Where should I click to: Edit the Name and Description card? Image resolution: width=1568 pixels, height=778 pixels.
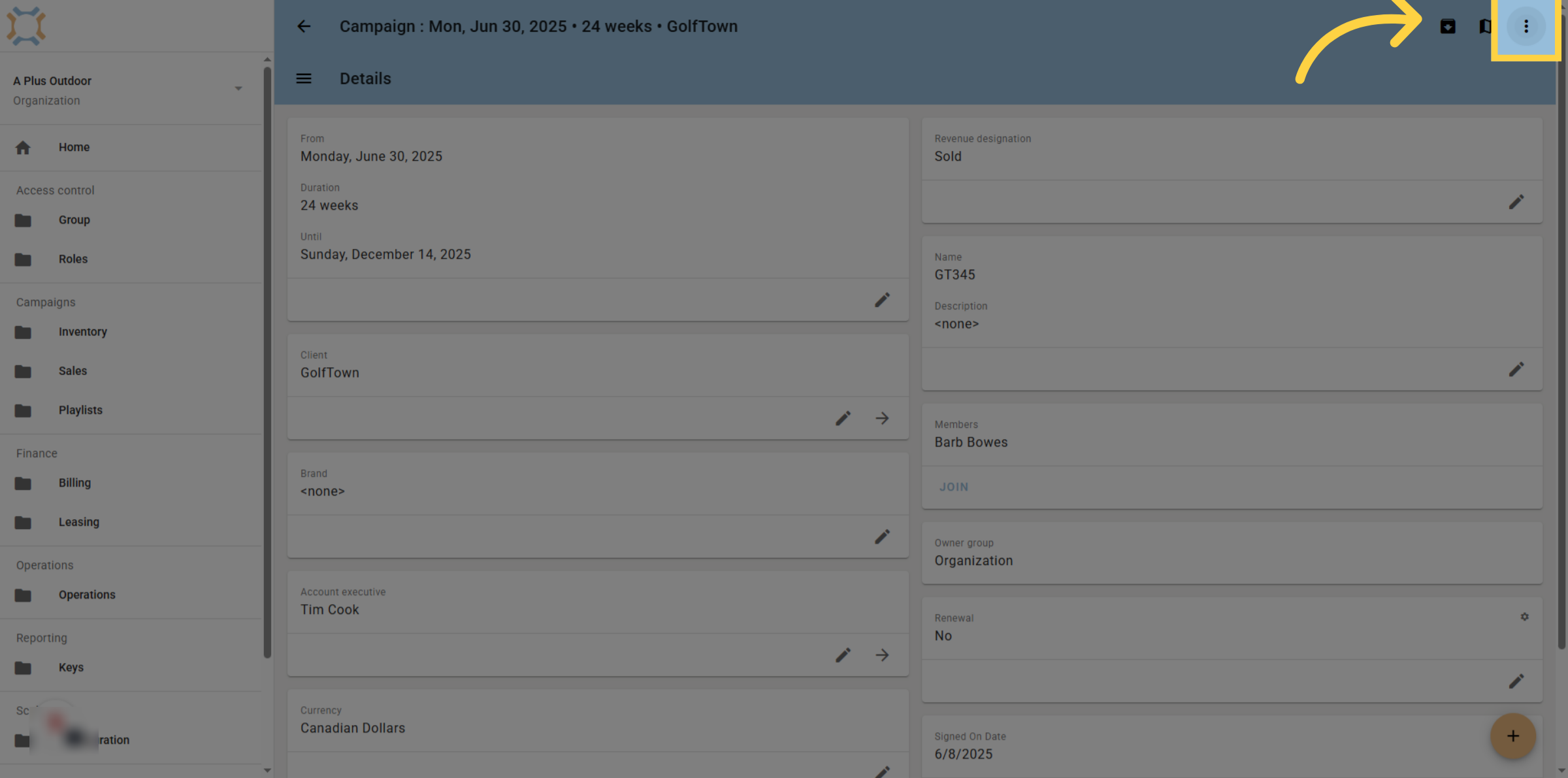coord(1516,369)
